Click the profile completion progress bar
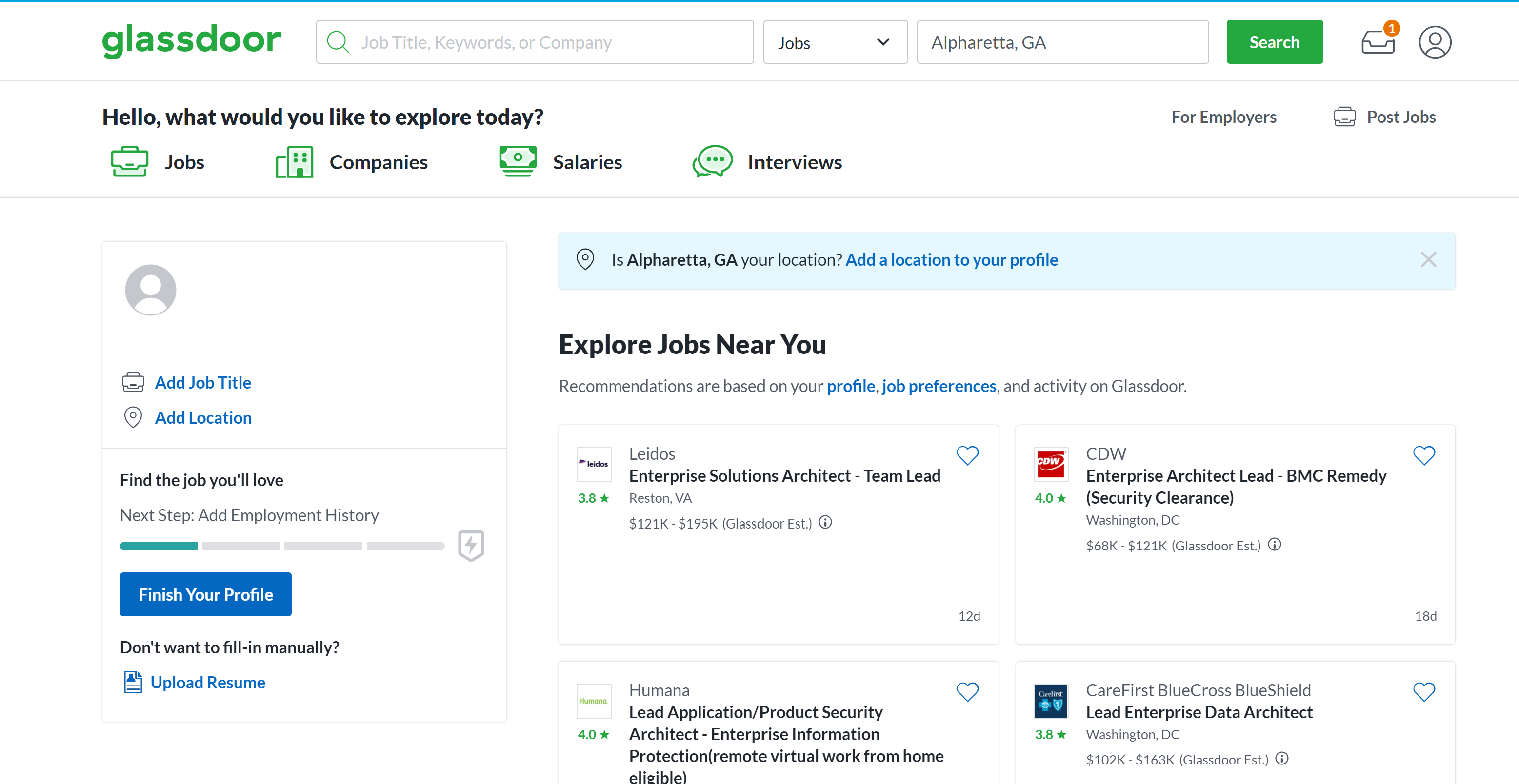The height and width of the screenshot is (784, 1519). pyautogui.click(x=282, y=546)
